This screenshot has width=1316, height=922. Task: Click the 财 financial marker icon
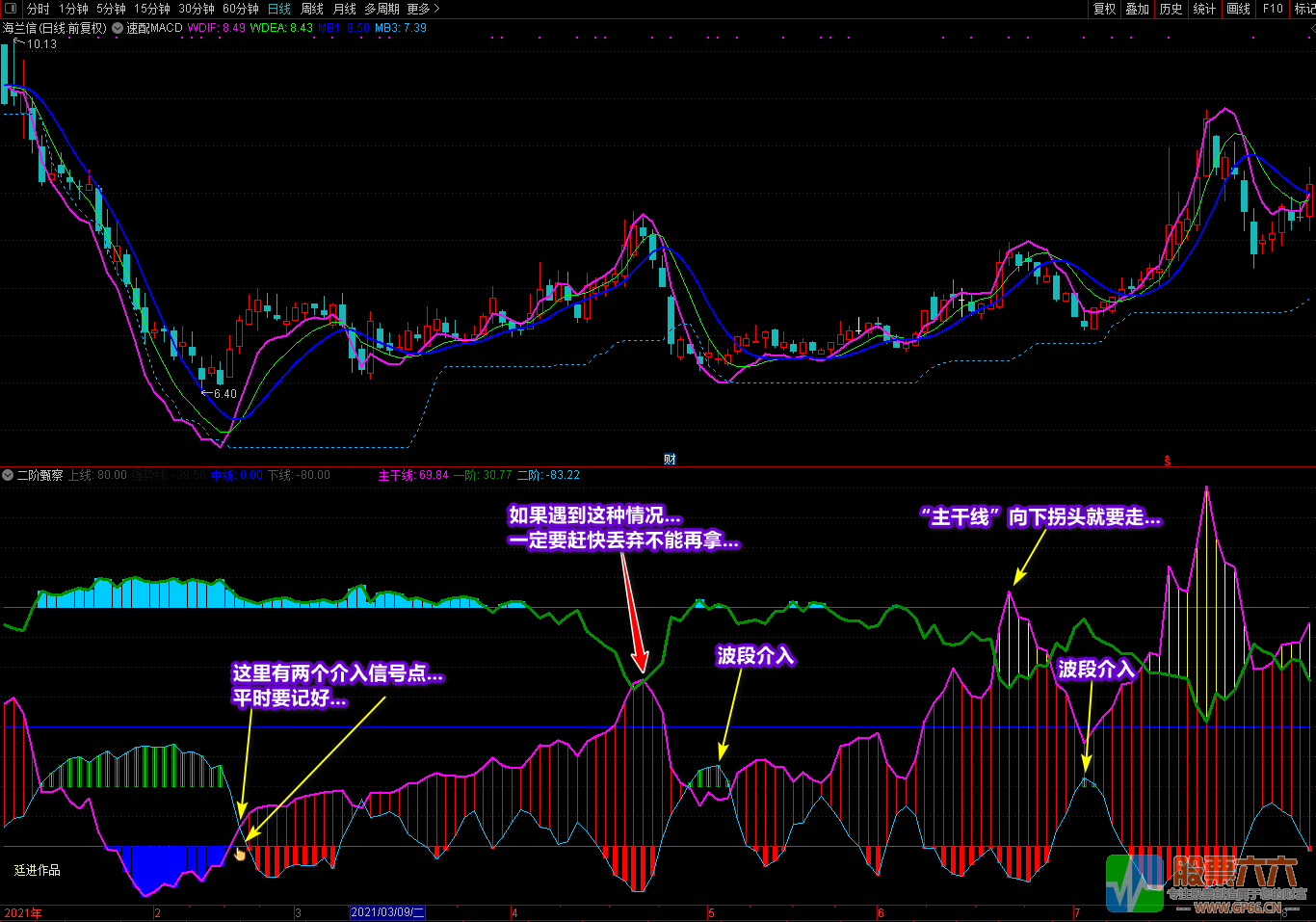(670, 460)
